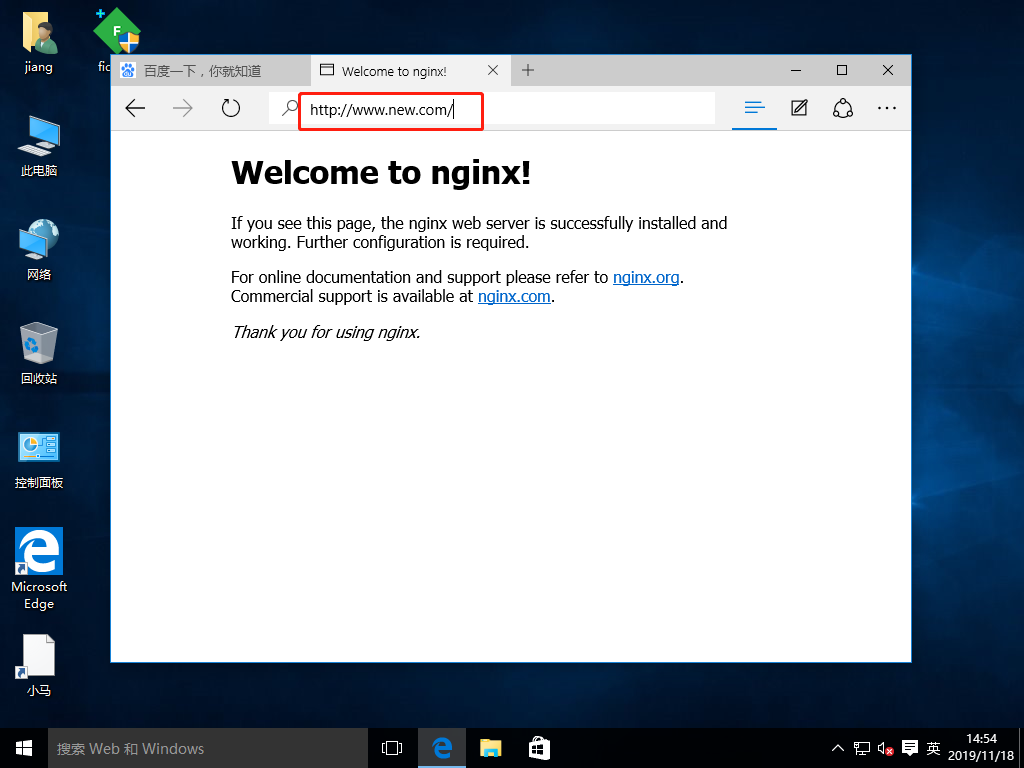Open File Explorer from the taskbar
1024x768 pixels.
click(490, 748)
